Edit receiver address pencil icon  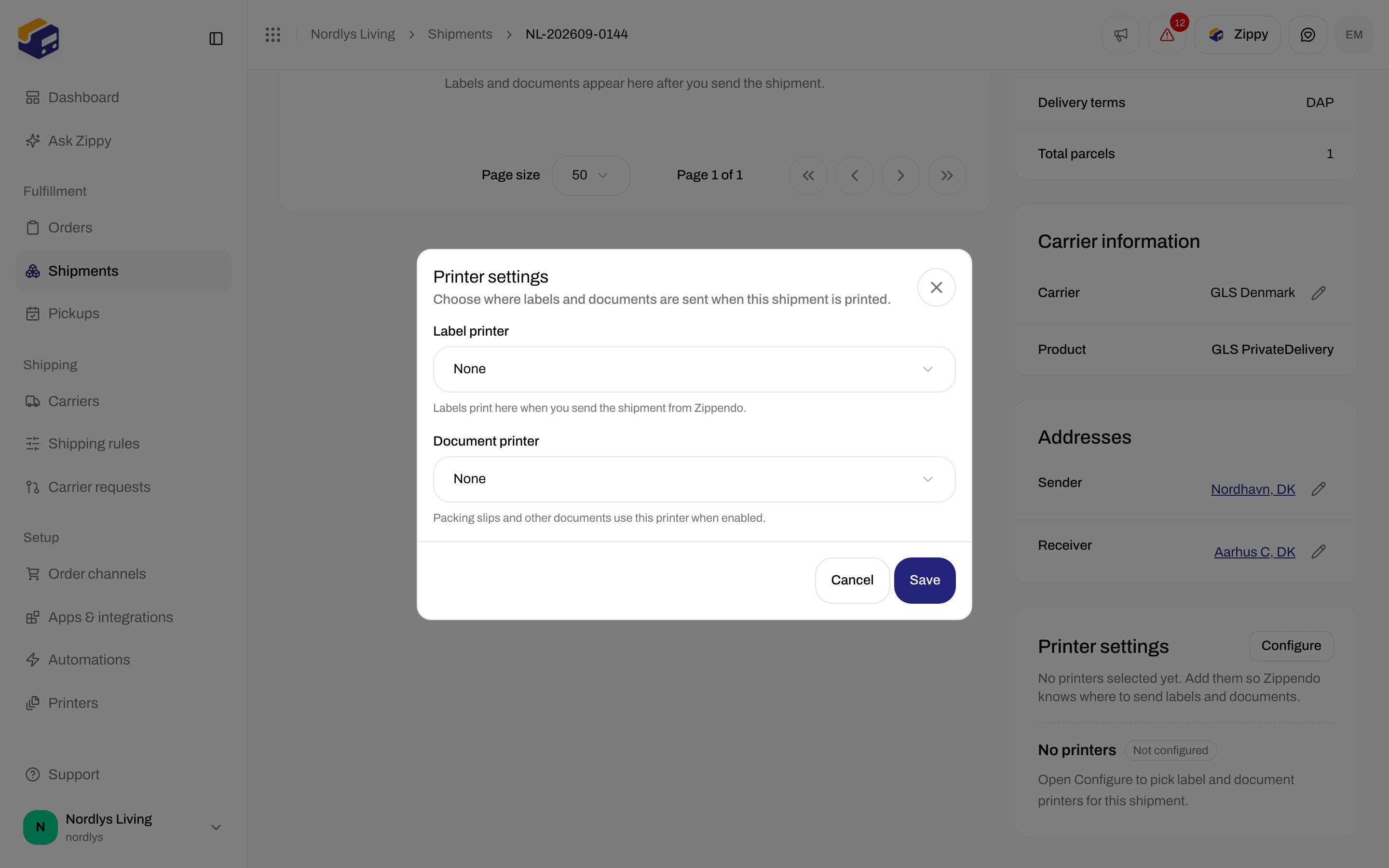click(1319, 551)
